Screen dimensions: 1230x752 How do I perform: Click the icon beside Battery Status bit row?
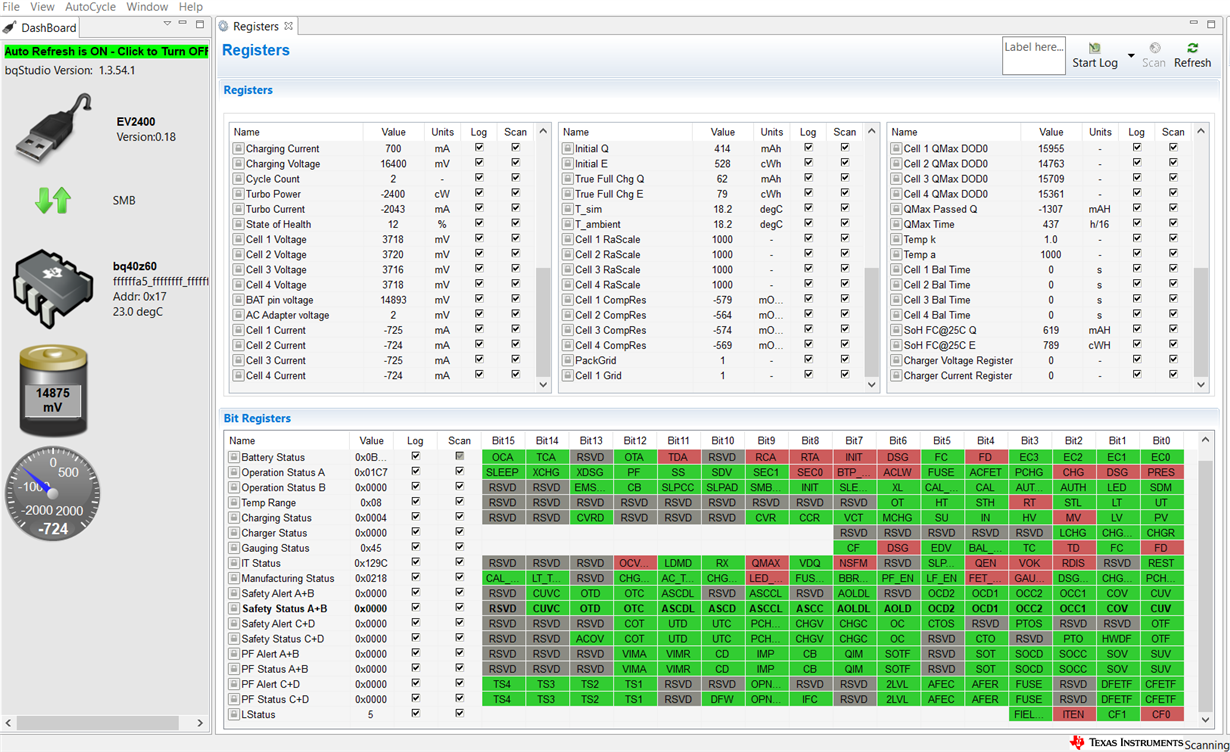234,457
